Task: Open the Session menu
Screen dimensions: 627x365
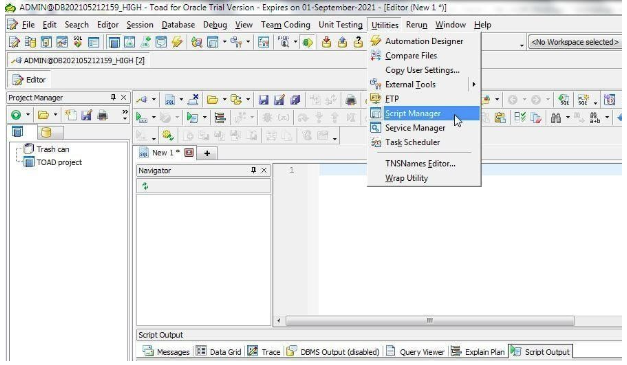Action: point(140,25)
